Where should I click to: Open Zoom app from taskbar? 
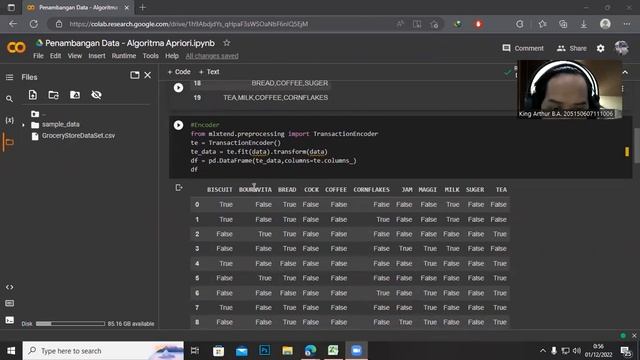click(x=356, y=351)
